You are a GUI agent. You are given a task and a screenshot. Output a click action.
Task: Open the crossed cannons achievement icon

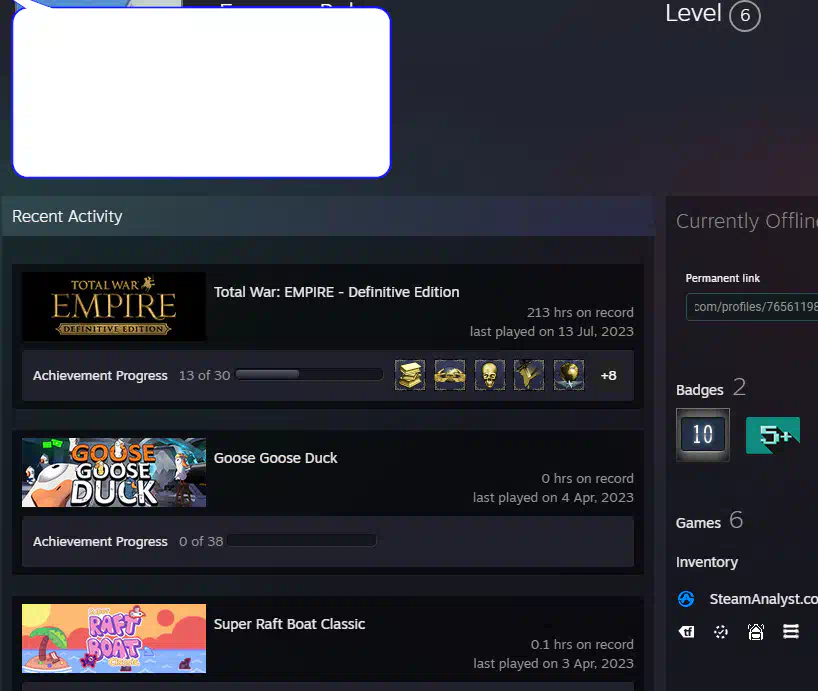pyautogui.click(x=450, y=375)
